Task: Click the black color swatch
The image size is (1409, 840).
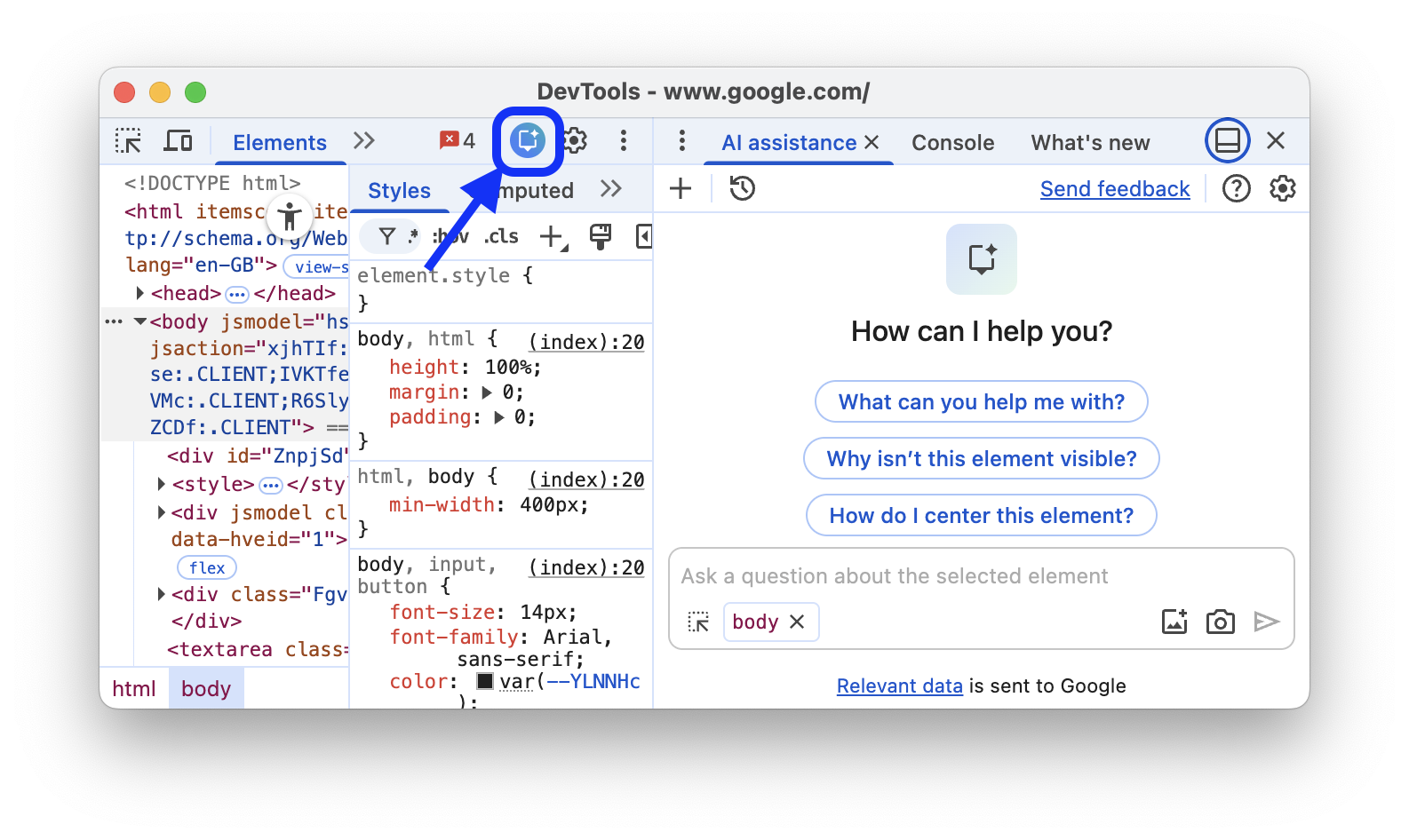Action: (x=485, y=681)
